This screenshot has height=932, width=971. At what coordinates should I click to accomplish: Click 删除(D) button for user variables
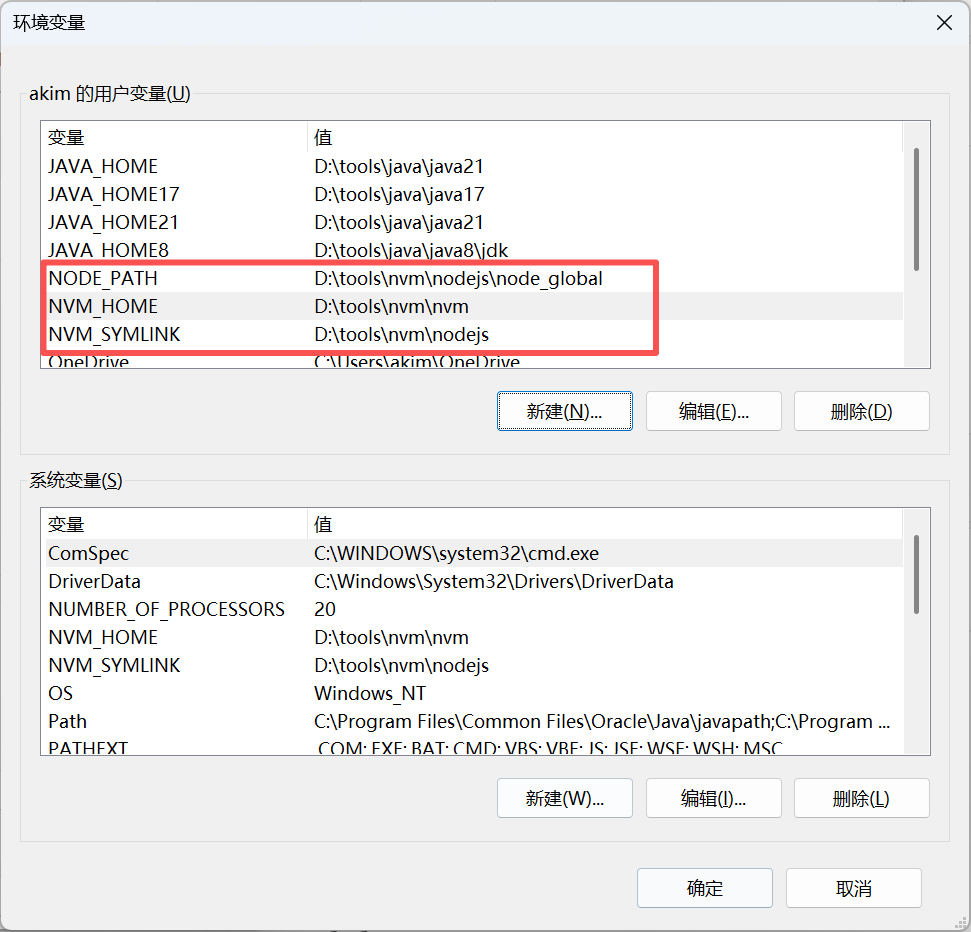861,411
